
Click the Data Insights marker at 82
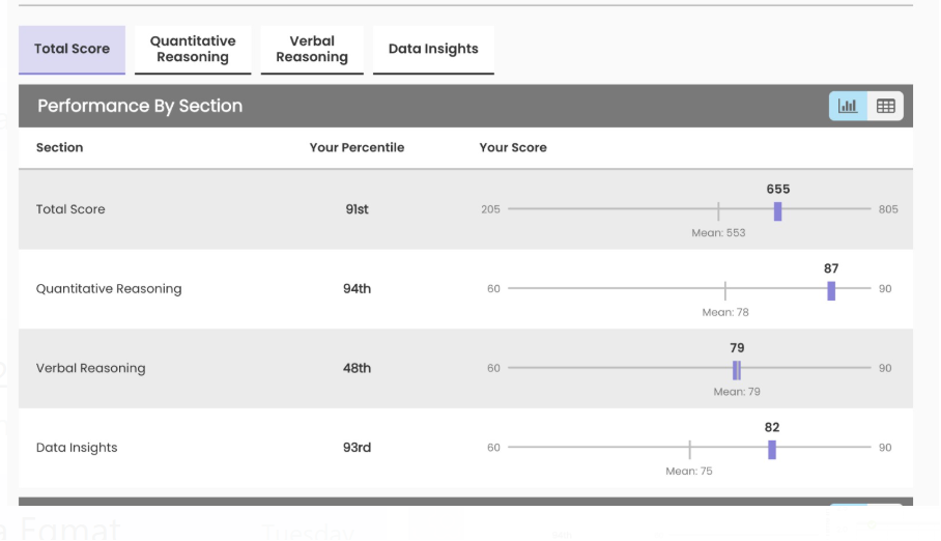(772, 449)
